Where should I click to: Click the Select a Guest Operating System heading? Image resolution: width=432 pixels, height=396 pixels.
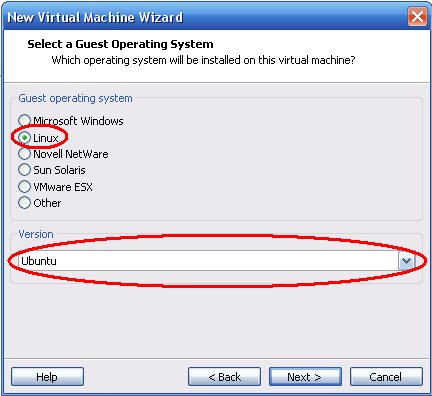(x=120, y=44)
